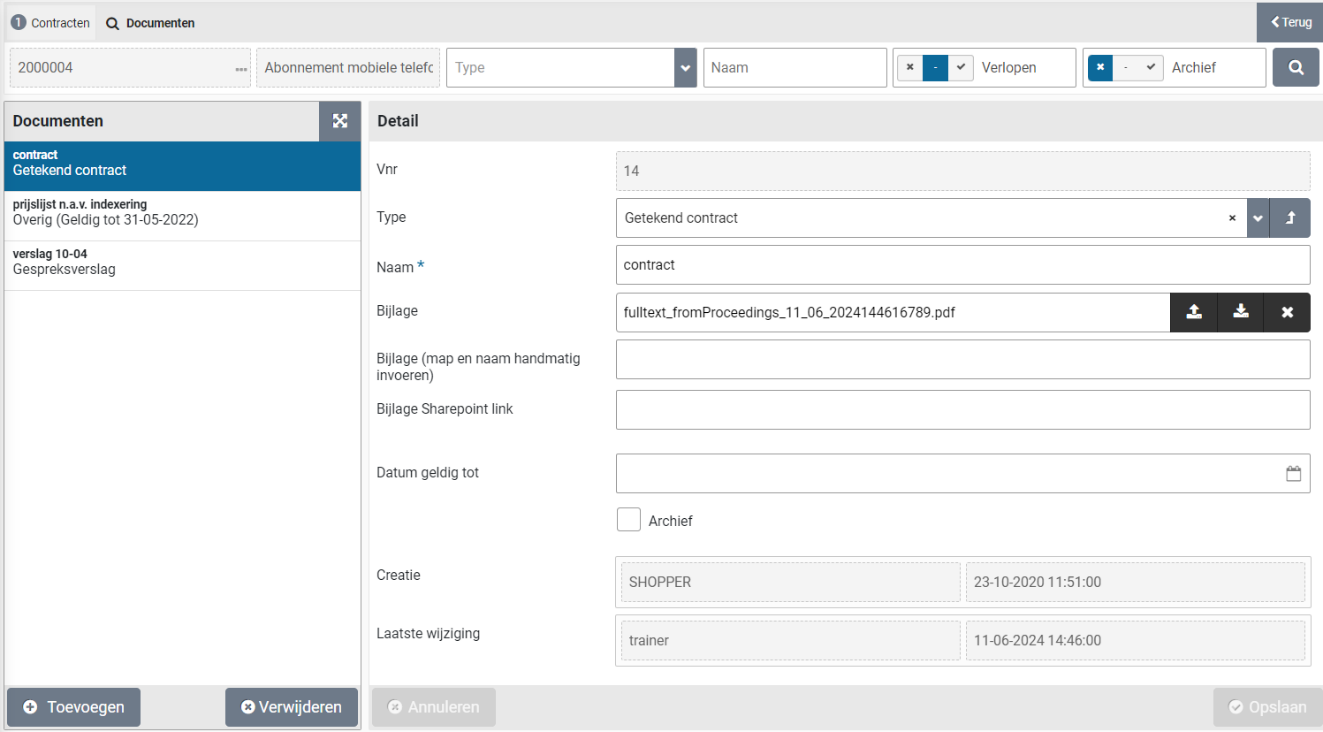The width and height of the screenshot is (1323, 732).
Task: Open contract number lookup ellipsis
Action: pyautogui.click(x=241, y=69)
